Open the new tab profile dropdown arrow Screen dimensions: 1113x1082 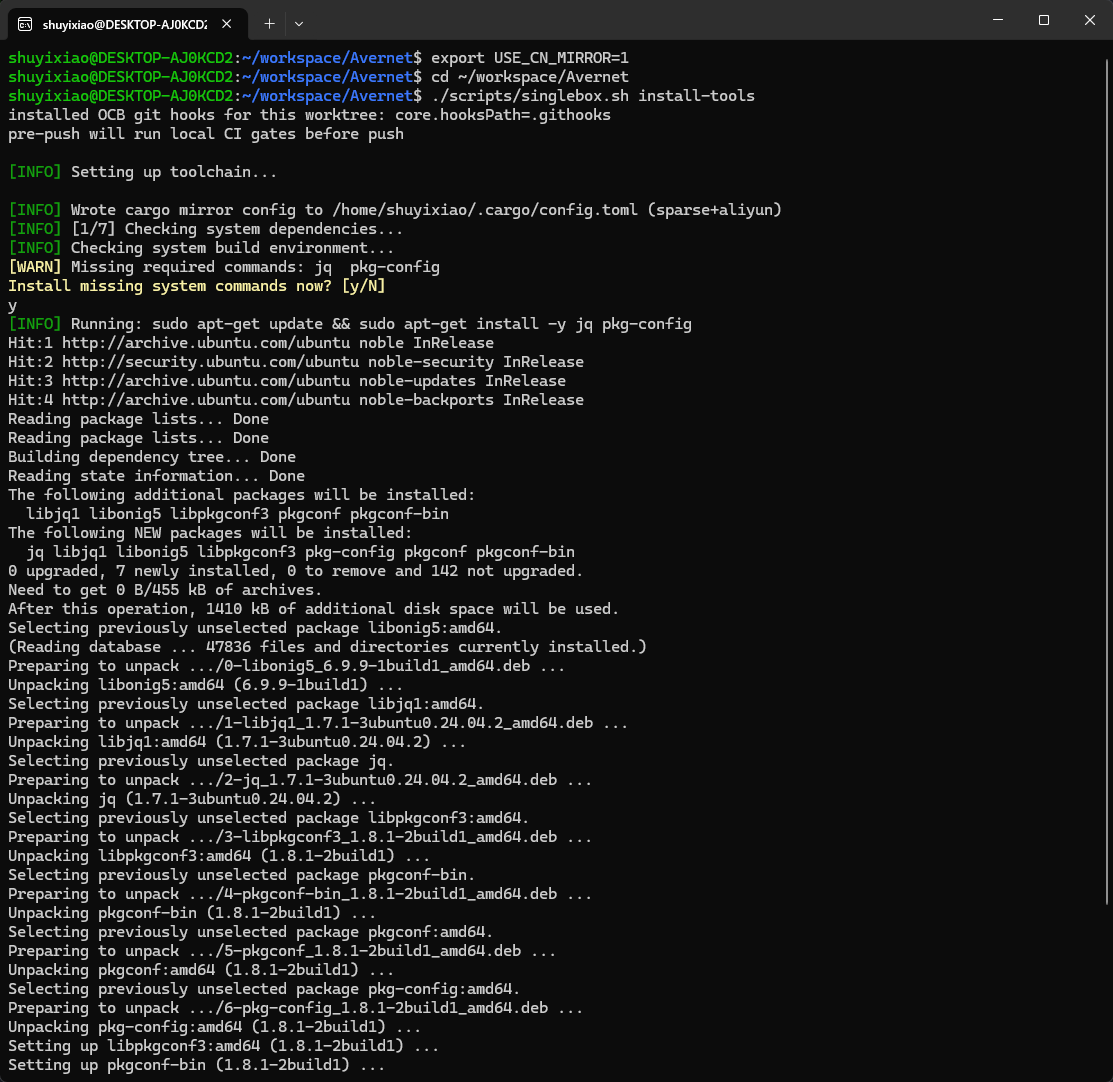pyautogui.click(x=299, y=24)
